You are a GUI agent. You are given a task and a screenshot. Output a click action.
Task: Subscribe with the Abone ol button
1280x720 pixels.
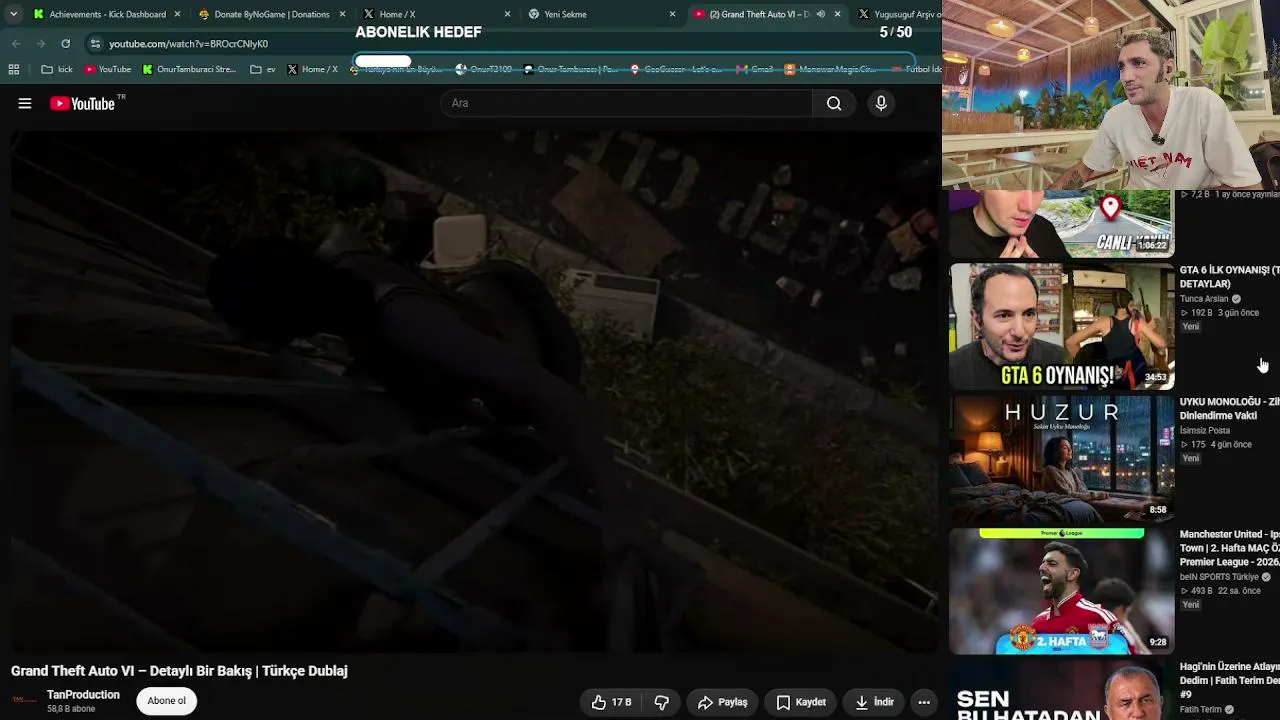click(x=166, y=701)
